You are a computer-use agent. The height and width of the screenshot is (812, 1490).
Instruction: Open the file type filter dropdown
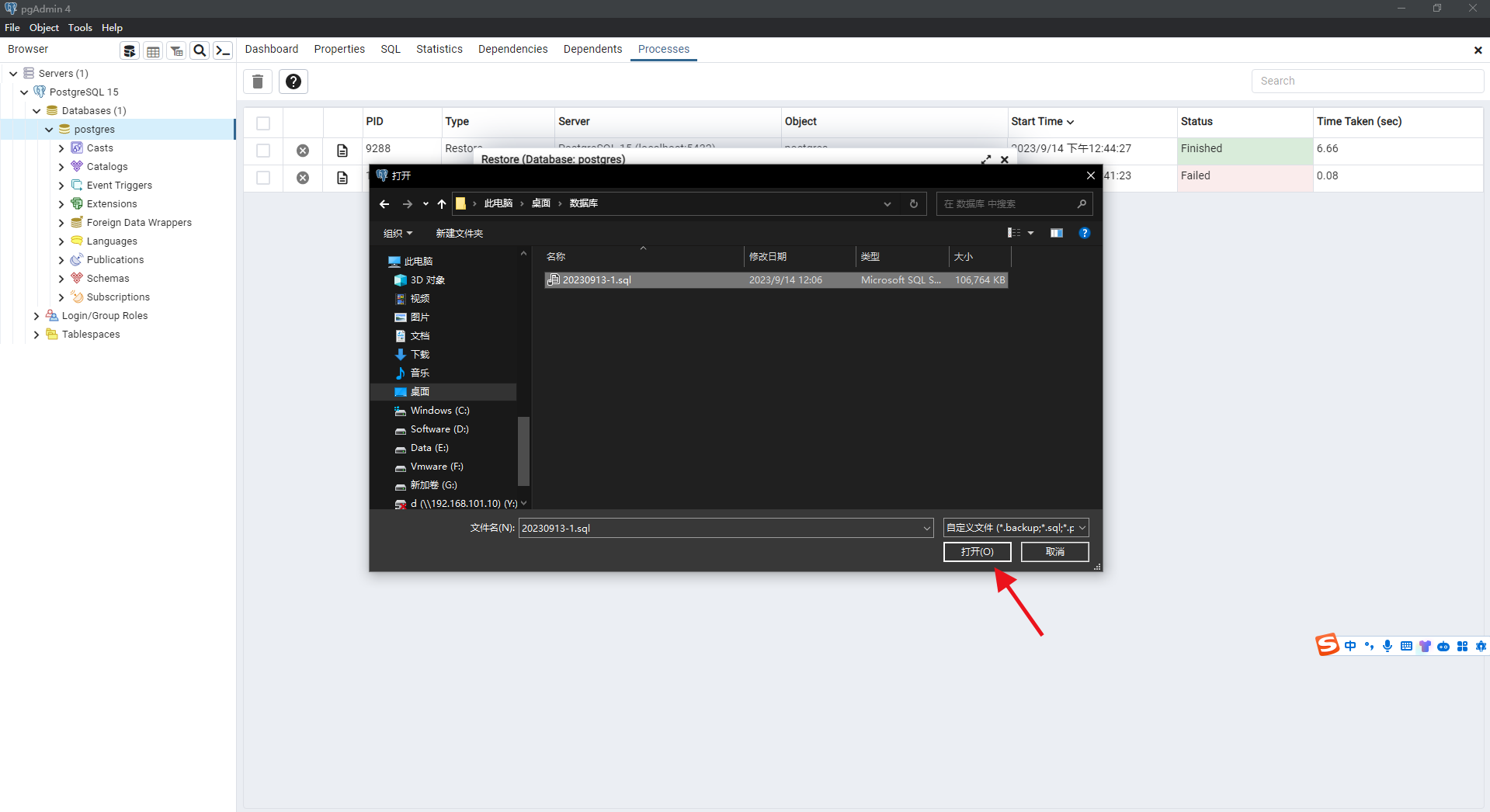click(1016, 528)
